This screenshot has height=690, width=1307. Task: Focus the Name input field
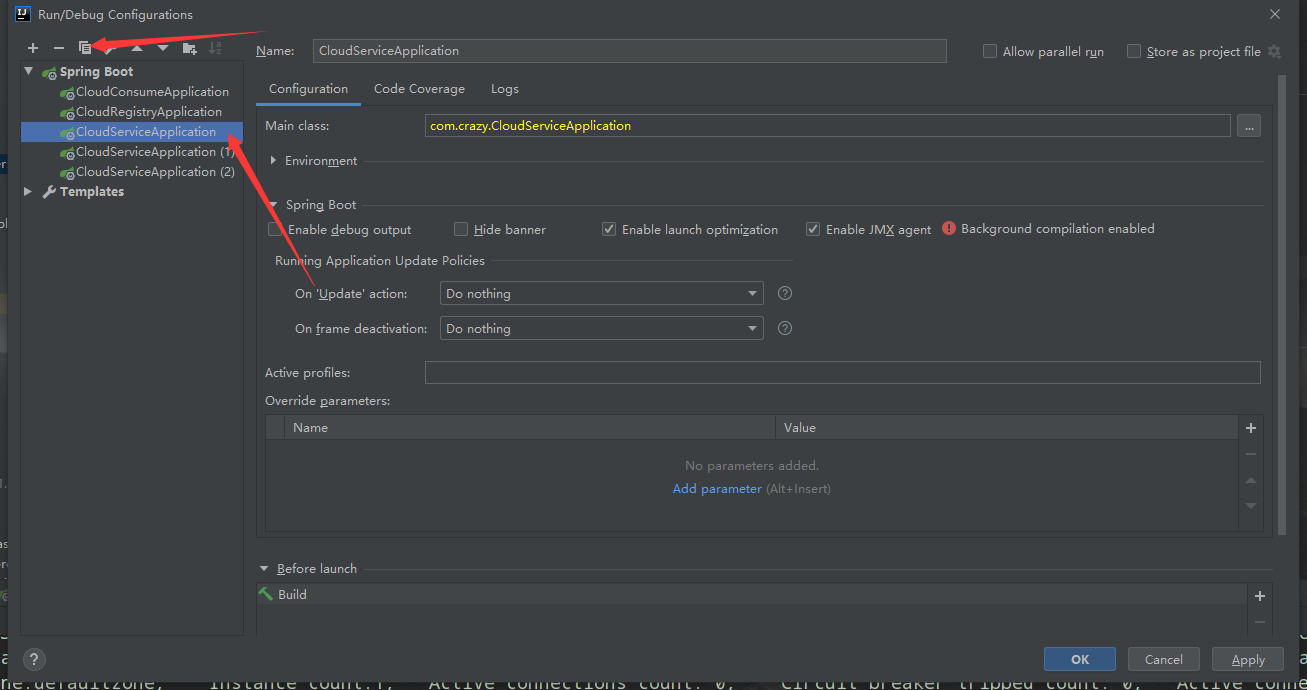pos(629,51)
